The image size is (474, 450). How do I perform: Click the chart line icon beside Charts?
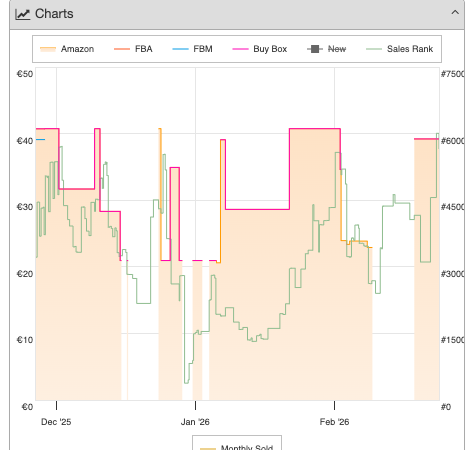23,14
